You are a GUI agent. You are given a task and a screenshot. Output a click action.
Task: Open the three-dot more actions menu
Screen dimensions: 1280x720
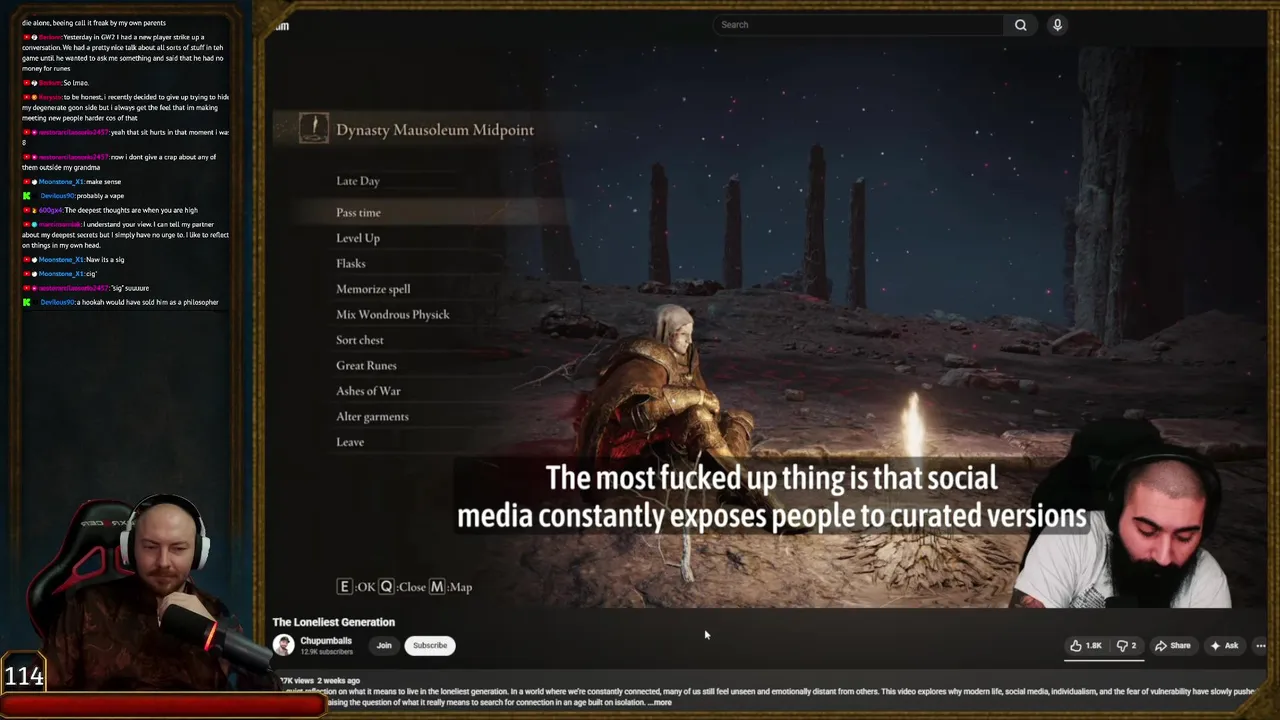(x=1260, y=646)
